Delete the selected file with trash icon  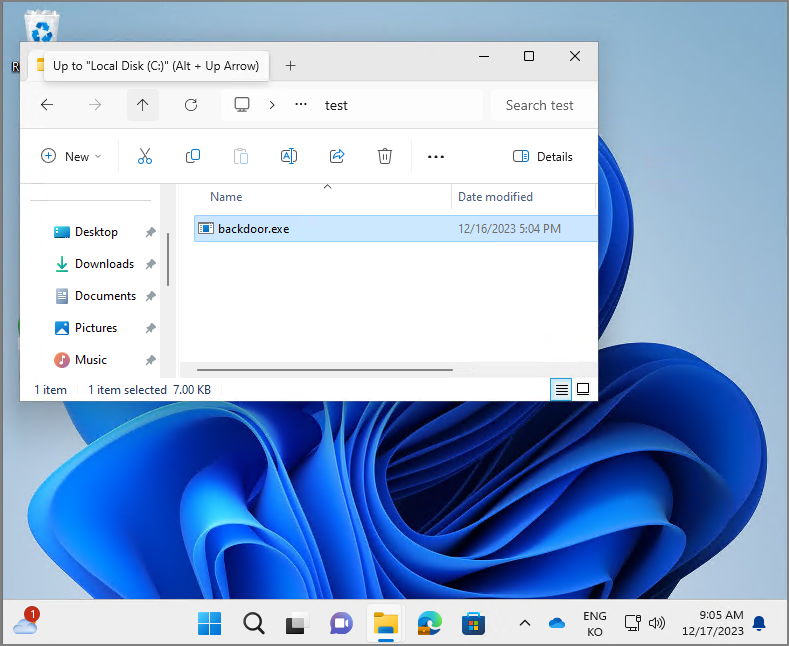tap(385, 156)
